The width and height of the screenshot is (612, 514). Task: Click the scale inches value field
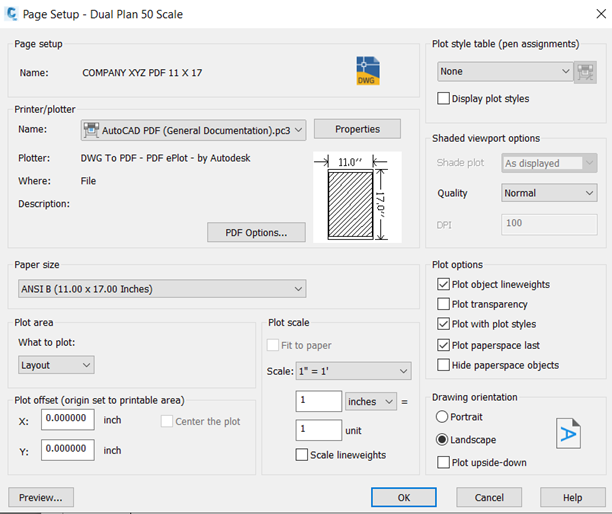pyautogui.click(x=319, y=401)
